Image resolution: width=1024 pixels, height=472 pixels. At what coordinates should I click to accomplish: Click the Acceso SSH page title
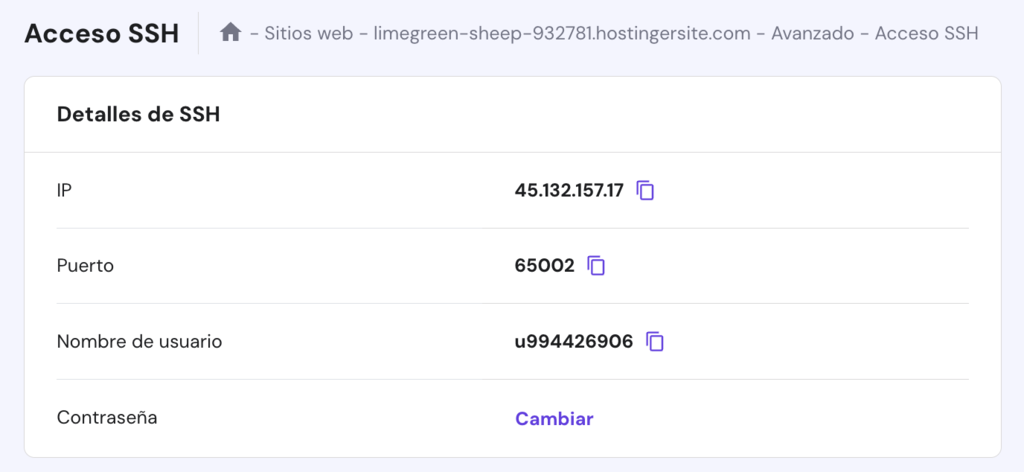click(x=101, y=33)
